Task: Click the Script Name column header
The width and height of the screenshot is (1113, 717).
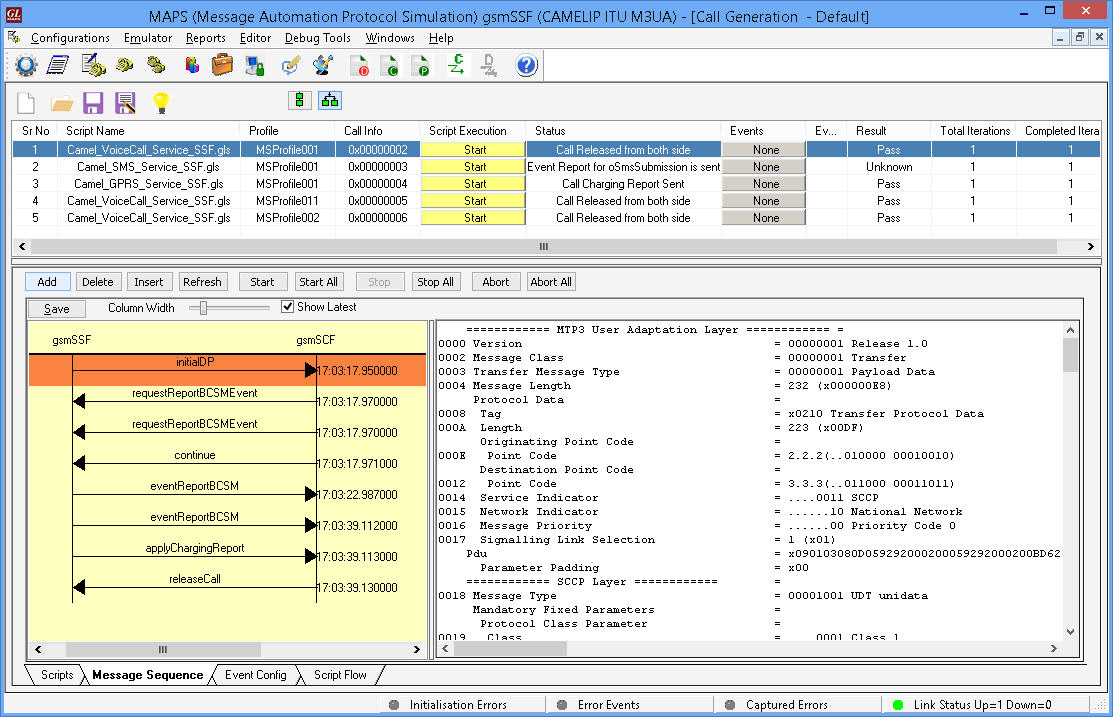Action: pos(150,131)
